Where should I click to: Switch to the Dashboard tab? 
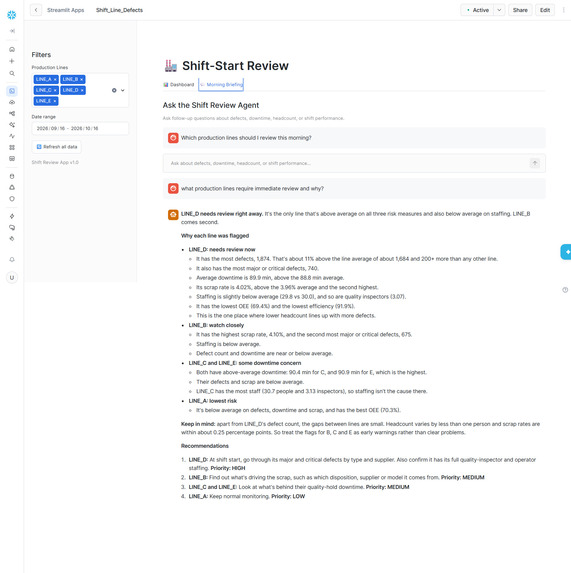pos(179,84)
